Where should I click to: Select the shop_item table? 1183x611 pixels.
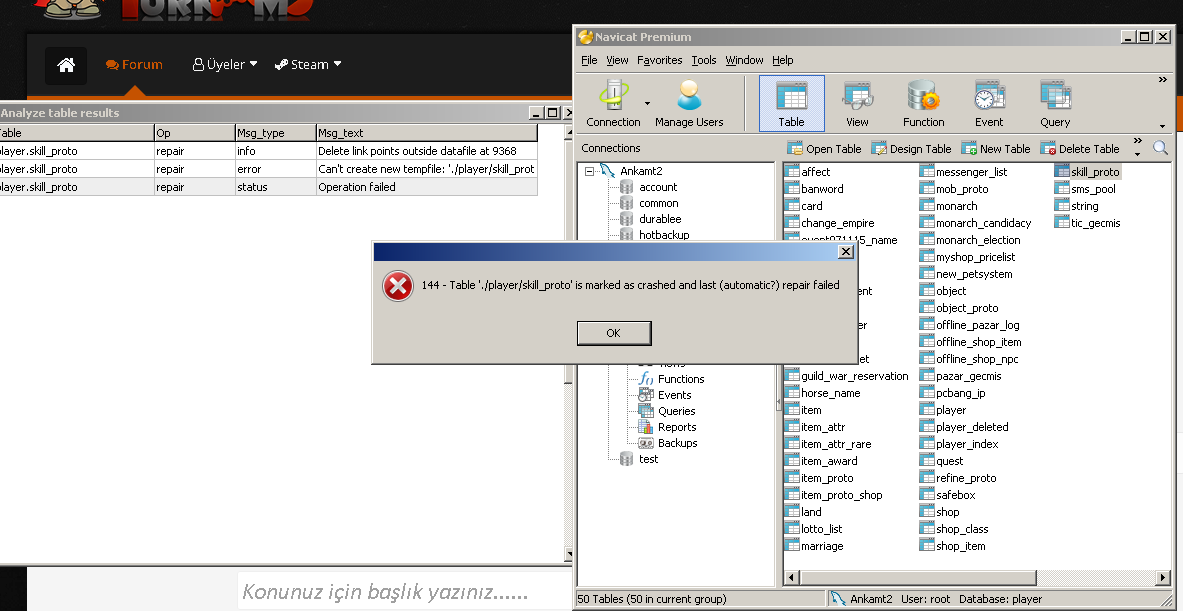point(952,546)
